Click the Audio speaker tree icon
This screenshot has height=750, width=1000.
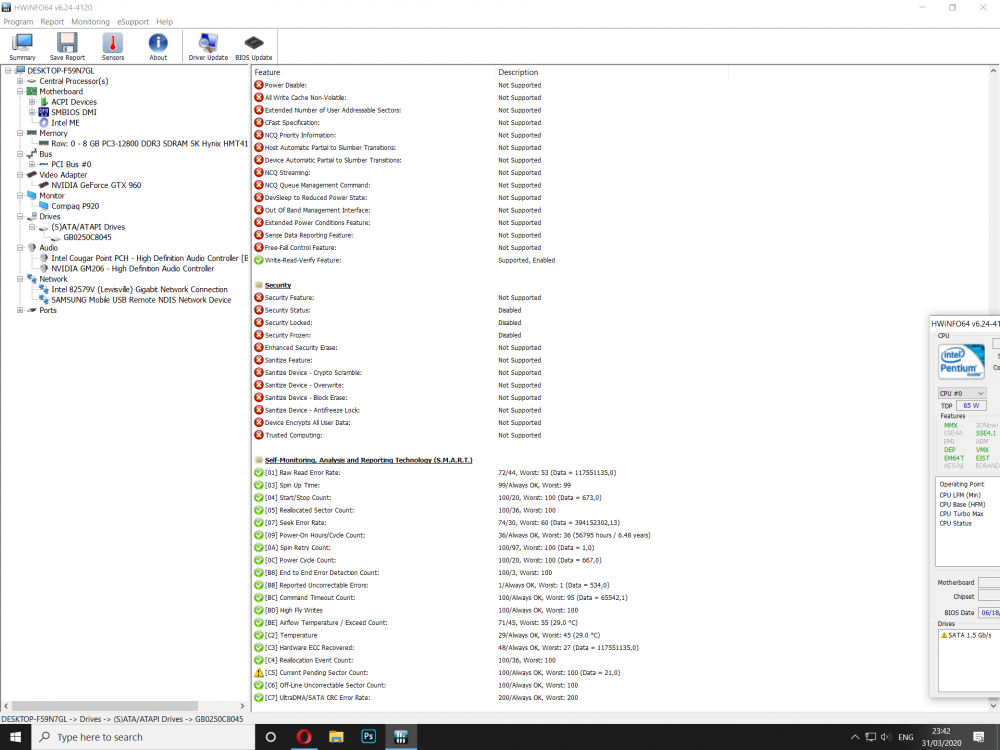[31, 247]
